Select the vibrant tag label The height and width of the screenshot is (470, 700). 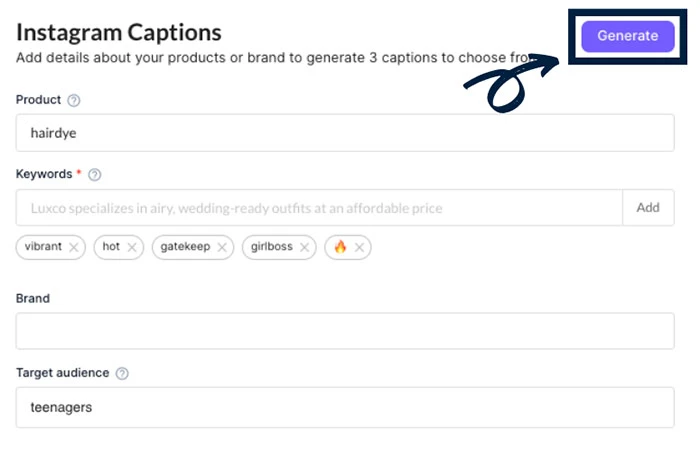point(45,247)
